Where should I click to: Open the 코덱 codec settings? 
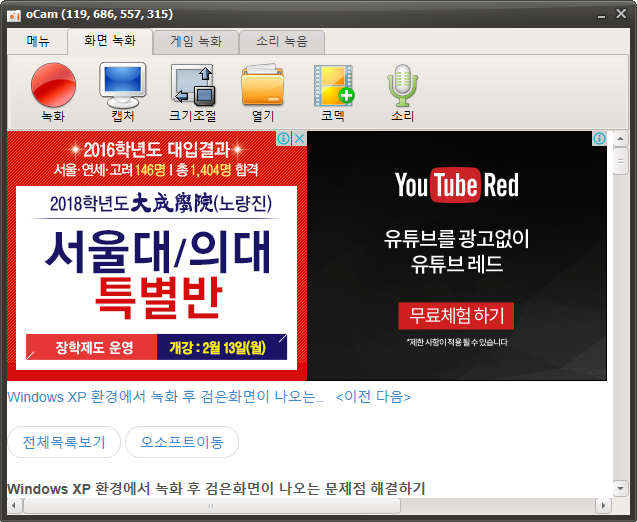point(333,92)
